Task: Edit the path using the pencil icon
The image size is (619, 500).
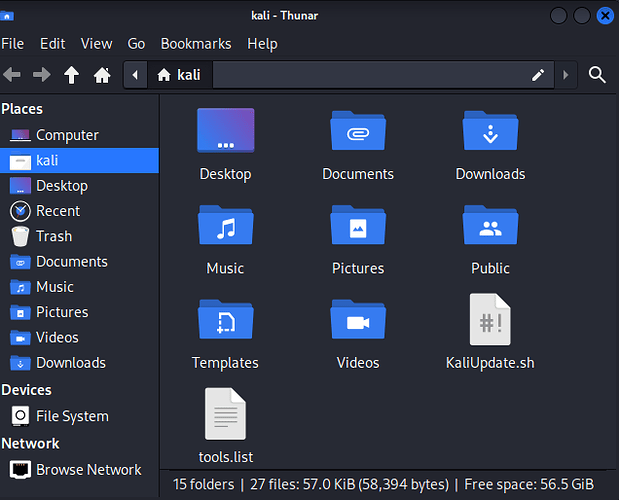Action: pos(538,75)
